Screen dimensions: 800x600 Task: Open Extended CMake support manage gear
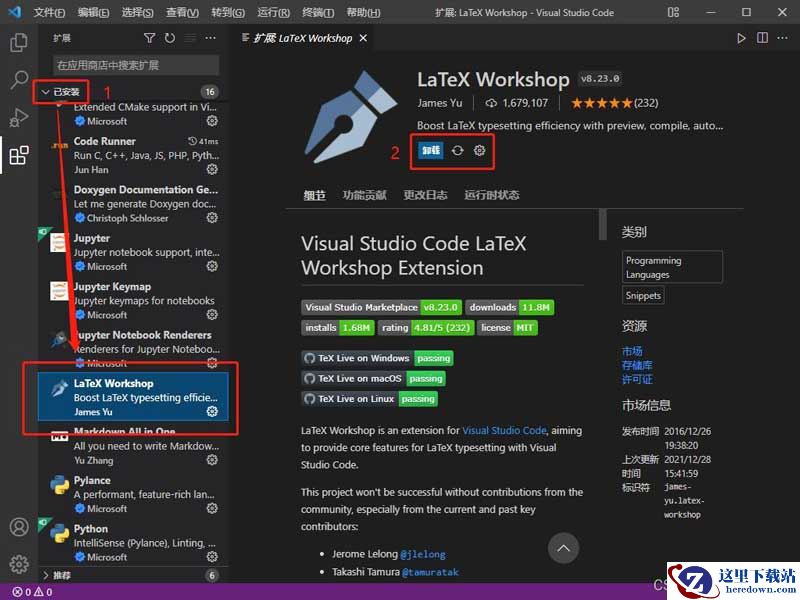coord(212,121)
